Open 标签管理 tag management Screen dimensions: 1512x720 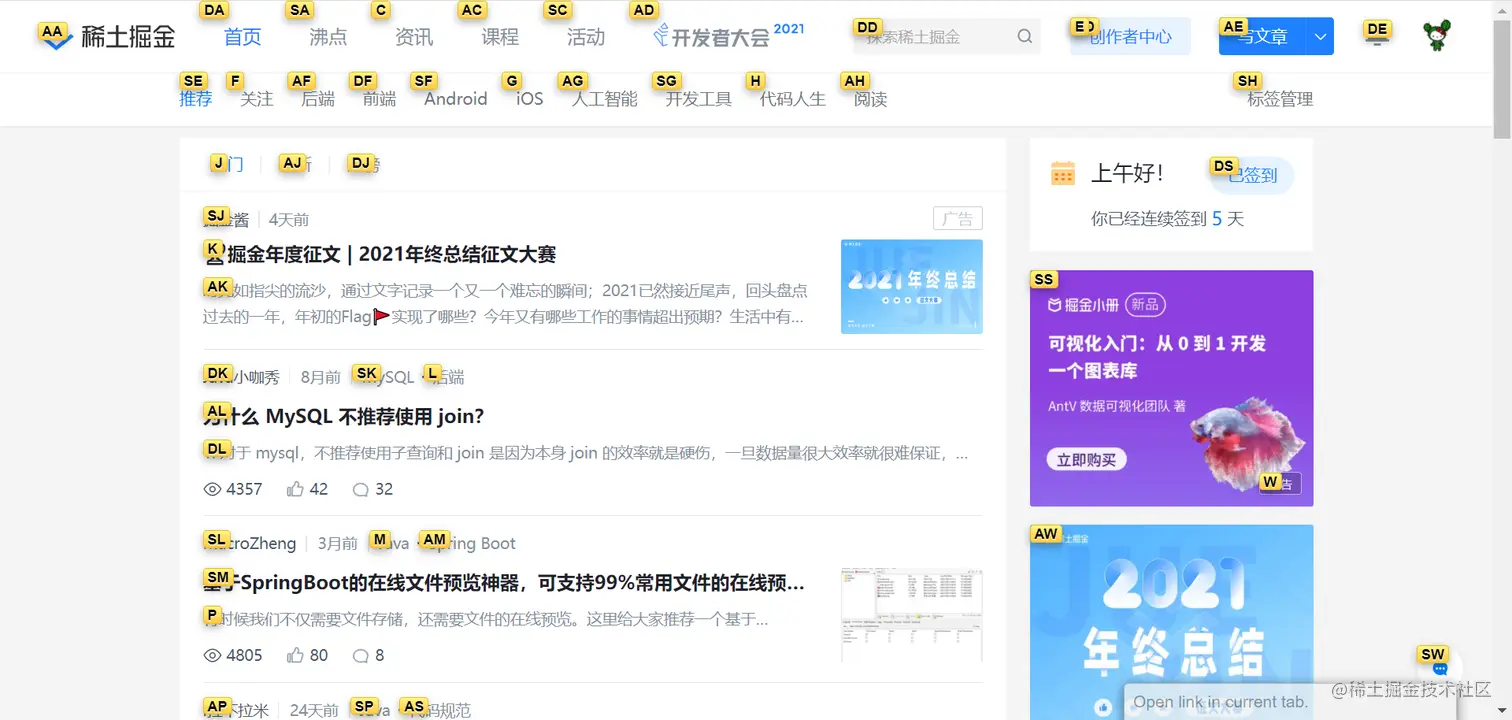pos(1280,99)
